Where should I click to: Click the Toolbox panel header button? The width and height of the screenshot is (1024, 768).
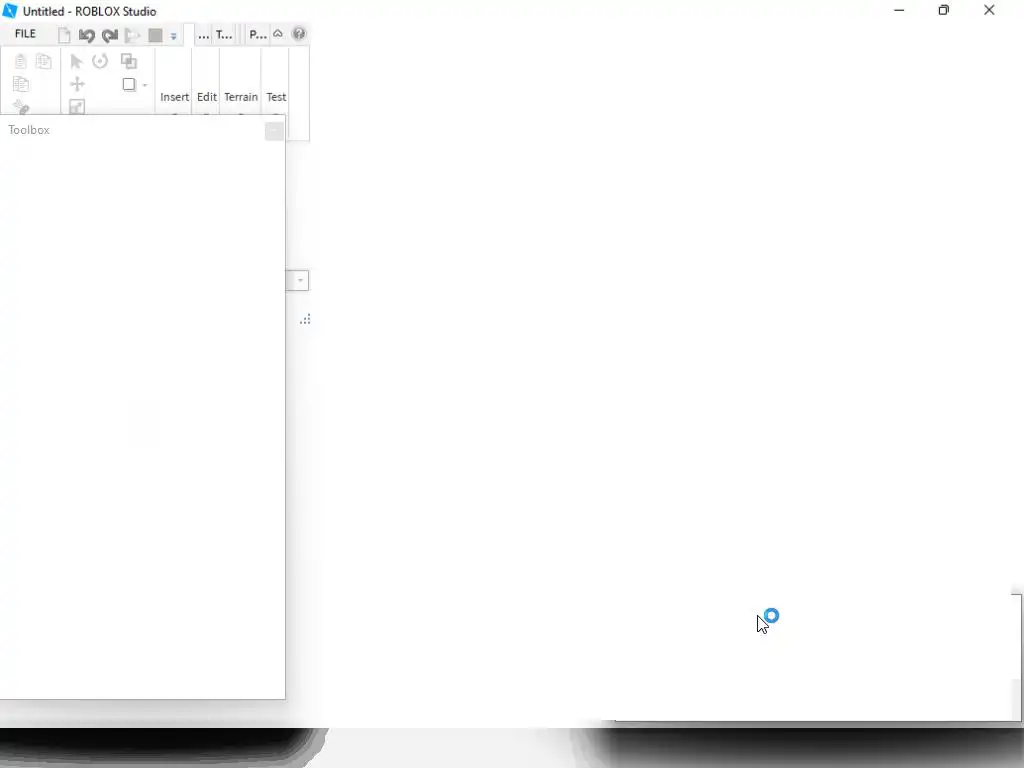tap(274, 131)
